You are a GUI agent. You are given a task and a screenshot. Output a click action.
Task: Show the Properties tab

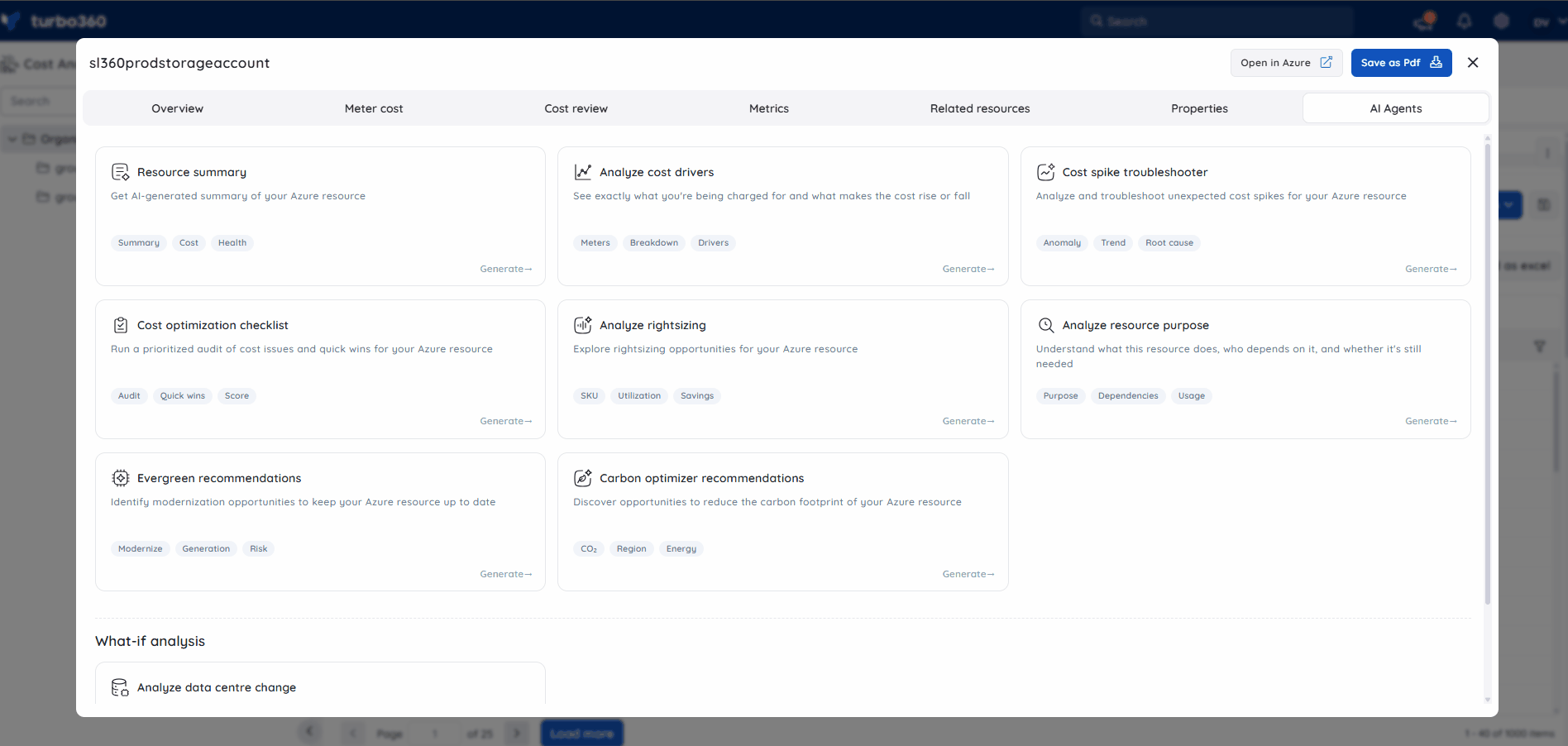1200,108
